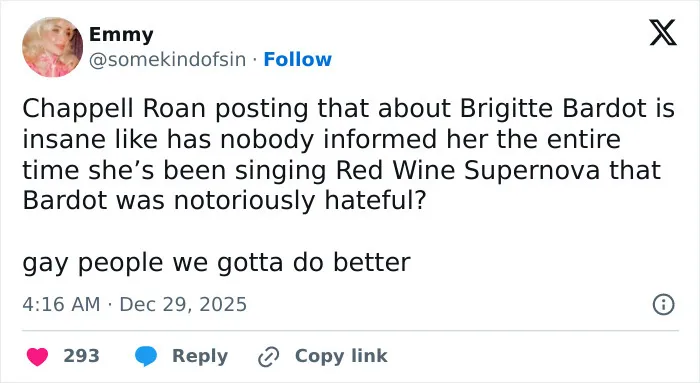Follow @somekindofsin
The height and width of the screenshot is (383, 700).
click(297, 59)
